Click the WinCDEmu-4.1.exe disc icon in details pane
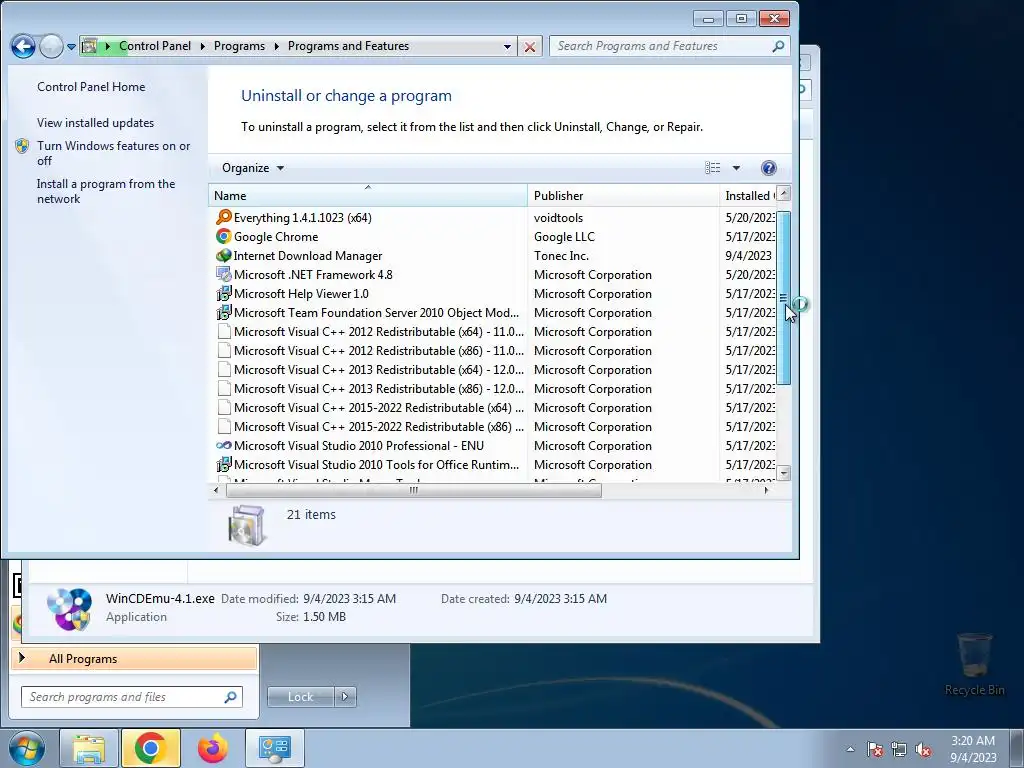The height and width of the screenshot is (768, 1024). pyautogui.click(x=69, y=609)
